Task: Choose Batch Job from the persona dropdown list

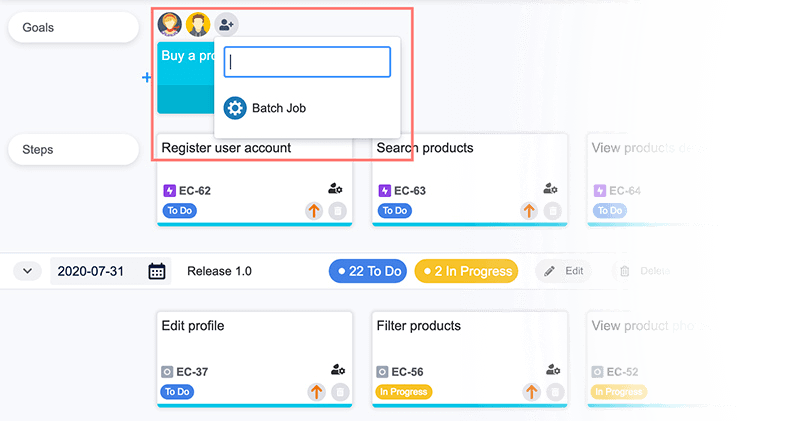Action: click(x=307, y=108)
